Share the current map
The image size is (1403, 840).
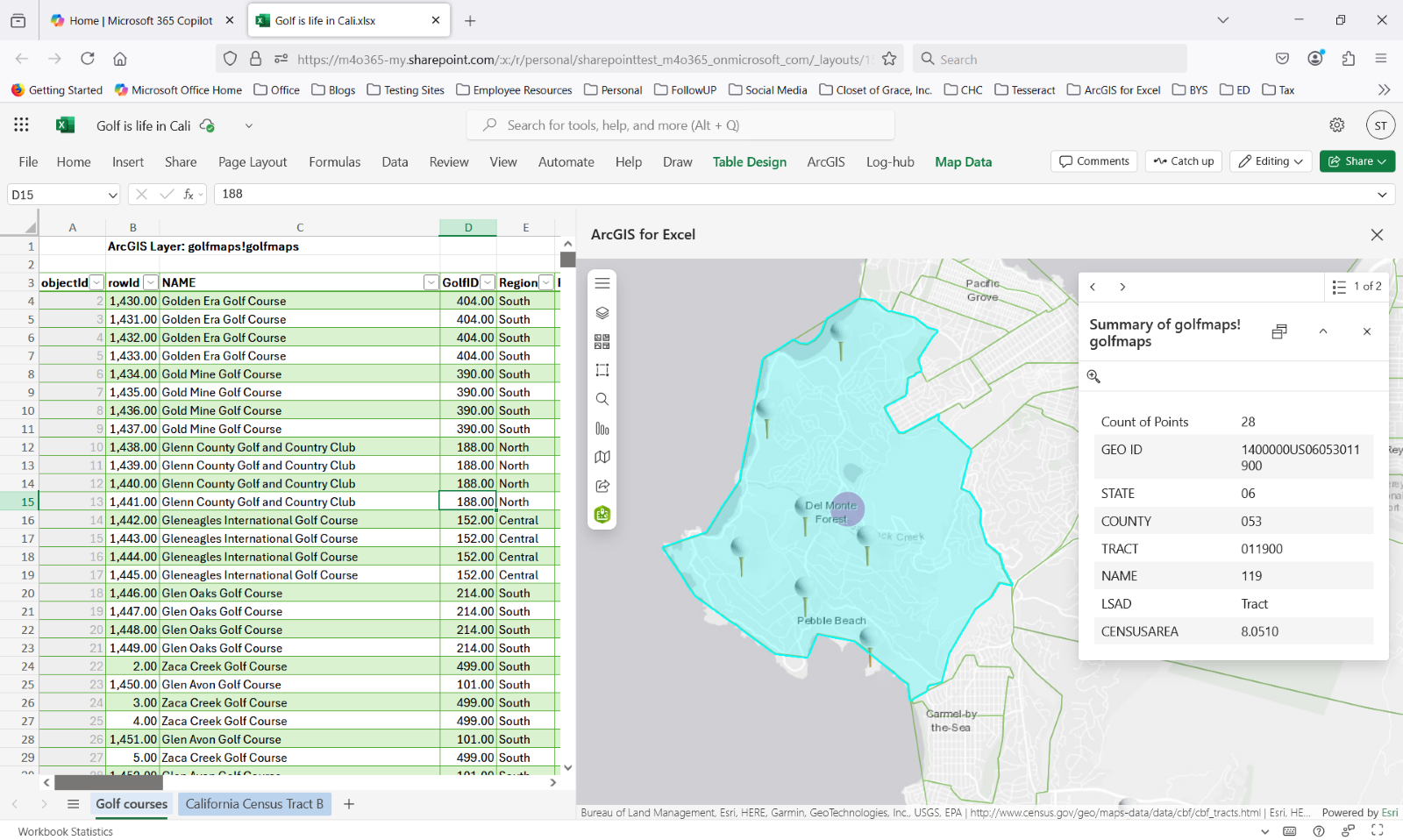[602, 486]
